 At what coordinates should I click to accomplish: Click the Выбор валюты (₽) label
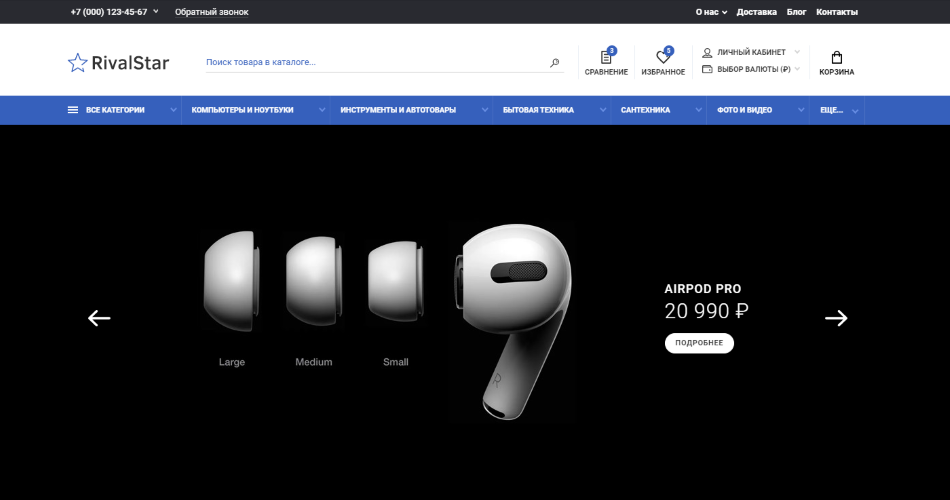pos(754,69)
